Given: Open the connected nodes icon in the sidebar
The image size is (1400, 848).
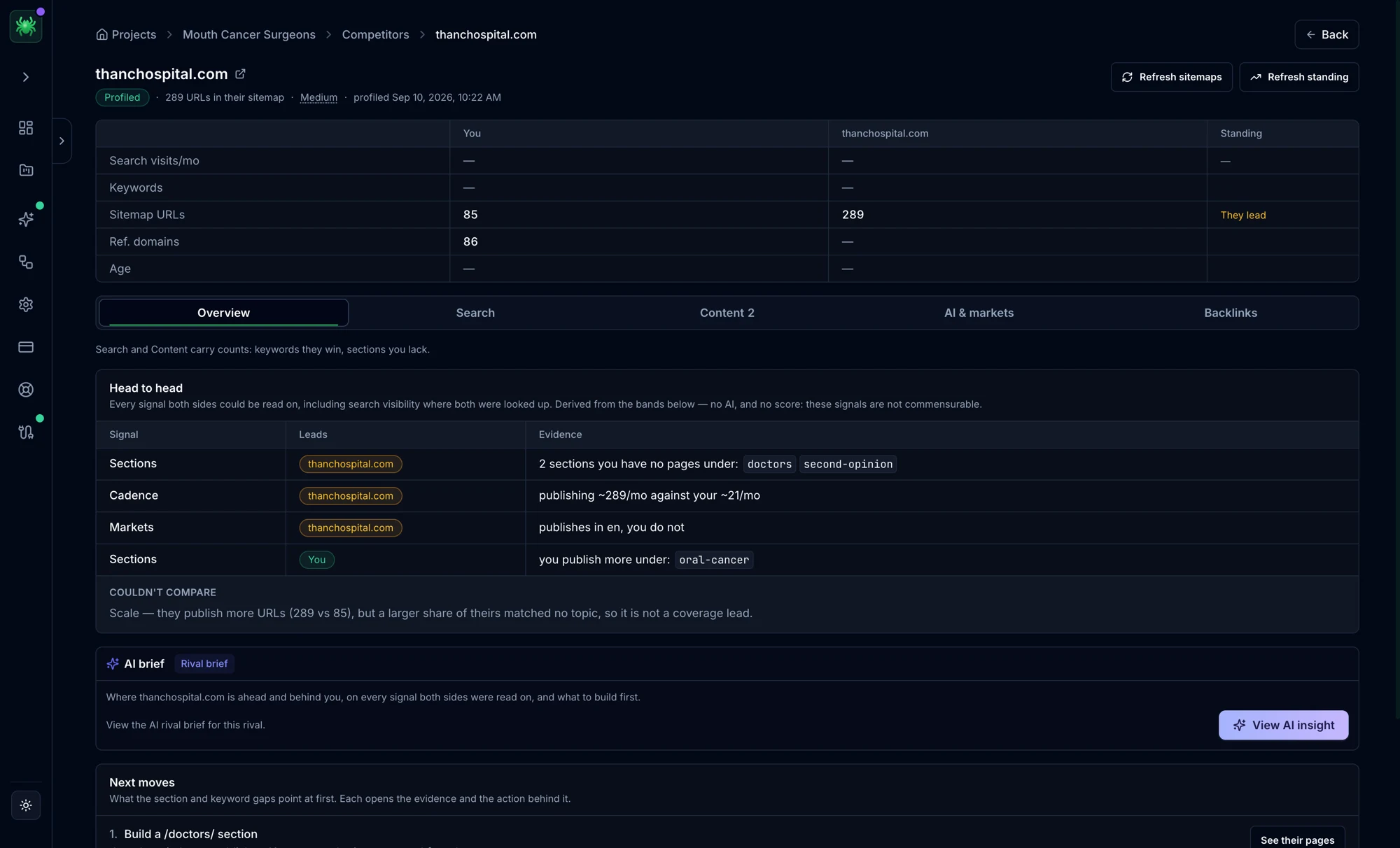Looking at the screenshot, I should click(26, 262).
